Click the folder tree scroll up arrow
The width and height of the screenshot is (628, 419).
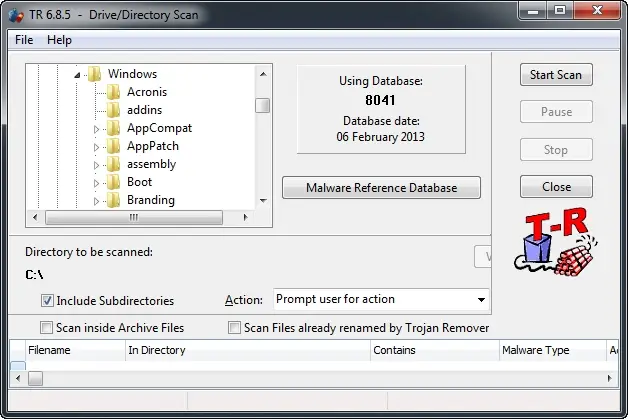pyautogui.click(x=263, y=74)
